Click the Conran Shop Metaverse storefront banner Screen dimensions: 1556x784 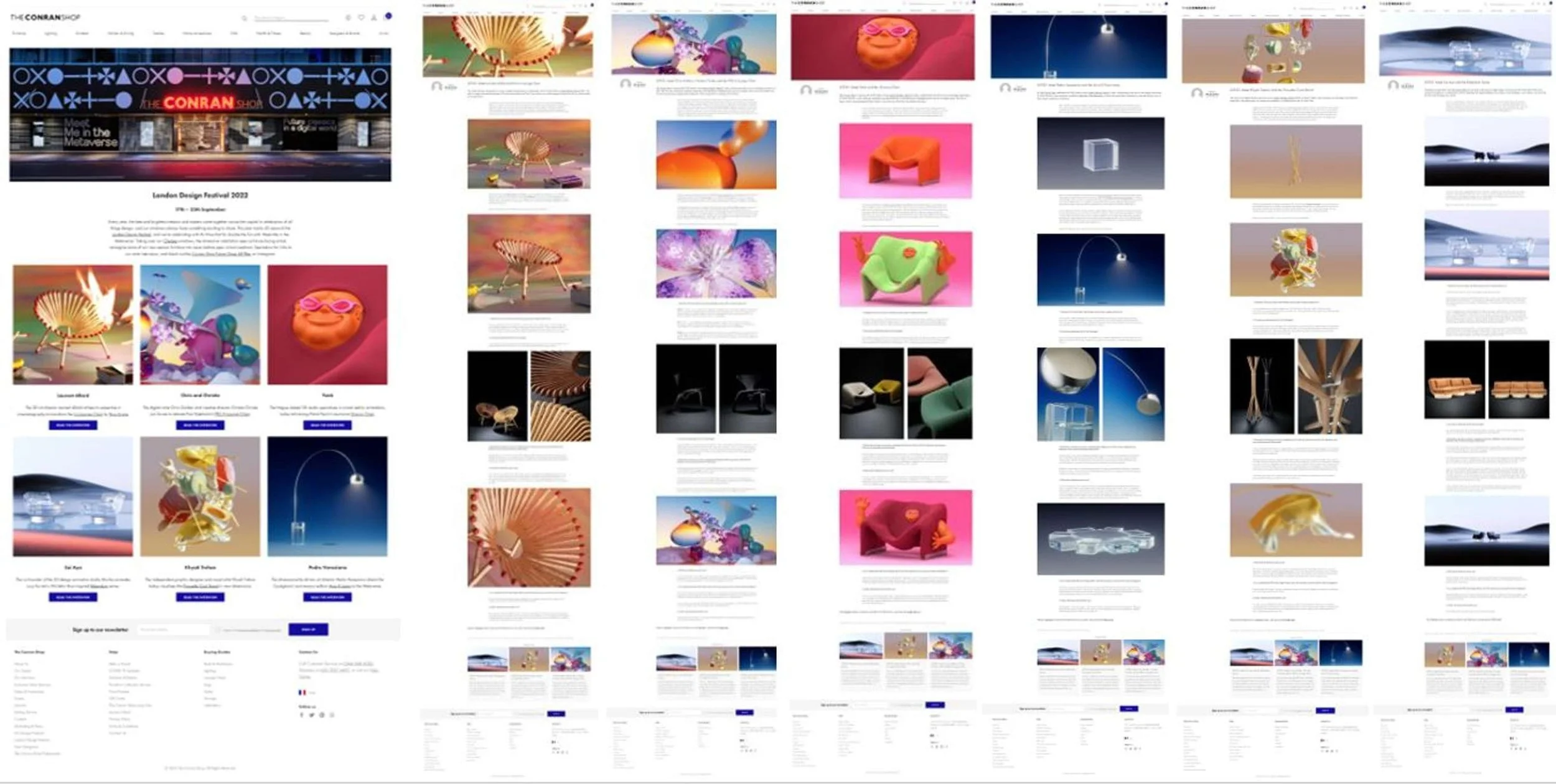click(200, 115)
